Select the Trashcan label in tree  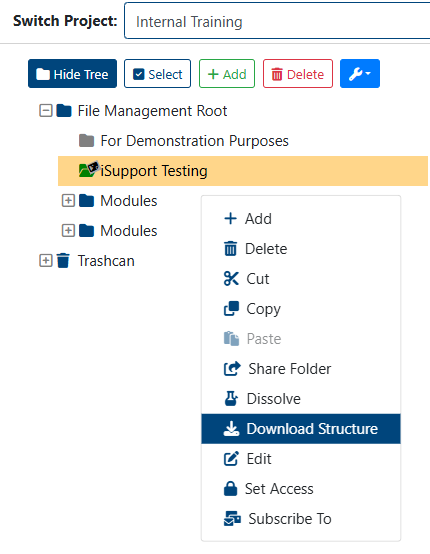[x=106, y=261]
